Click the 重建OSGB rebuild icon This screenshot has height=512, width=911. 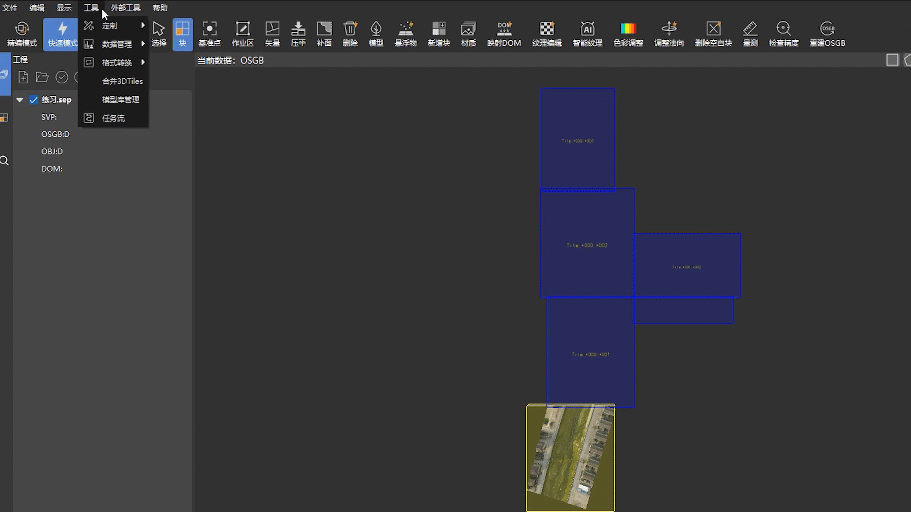(x=827, y=33)
